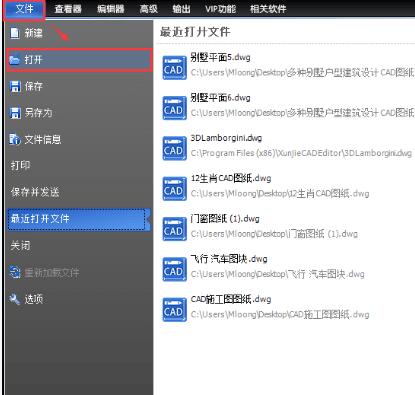The image size is (415, 395).
Task: Open recent file 别墅平面5.dwg
Action: coord(220,57)
